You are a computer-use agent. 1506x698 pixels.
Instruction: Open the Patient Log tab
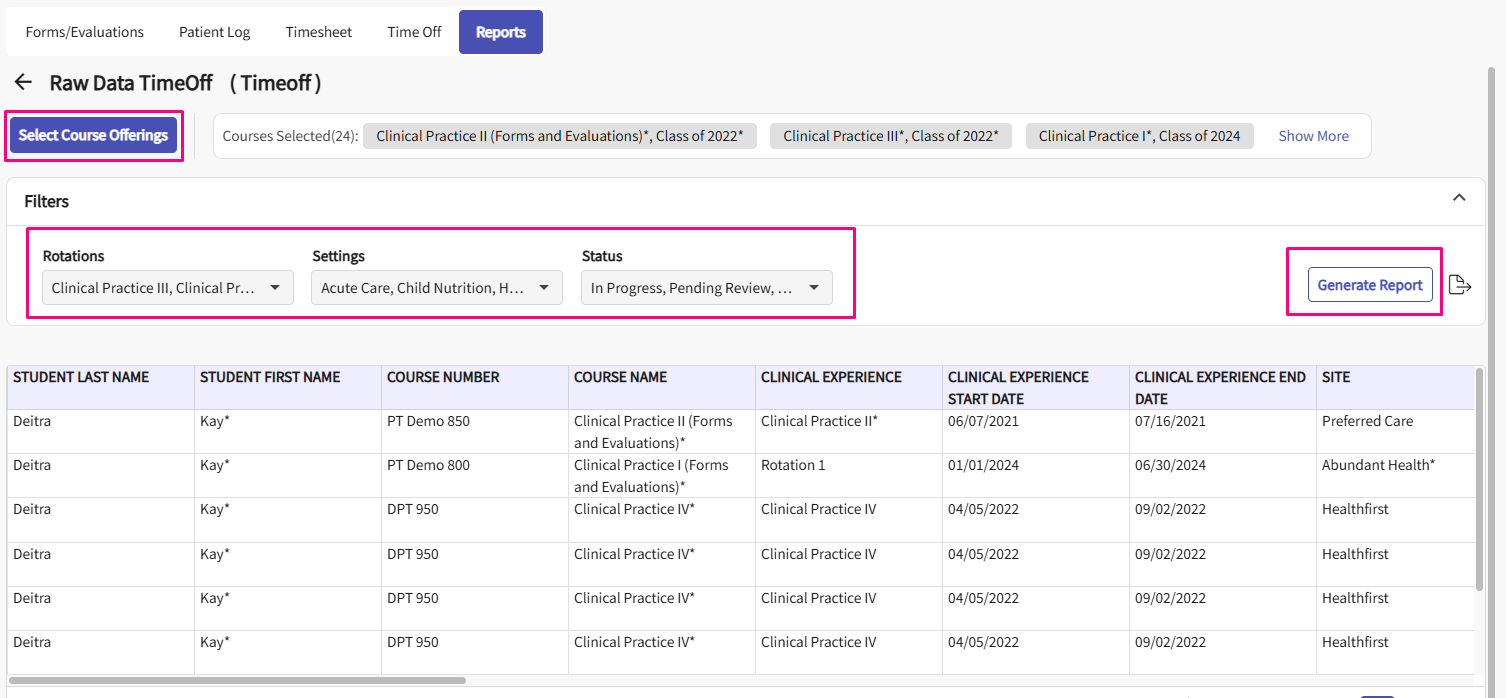pos(214,32)
